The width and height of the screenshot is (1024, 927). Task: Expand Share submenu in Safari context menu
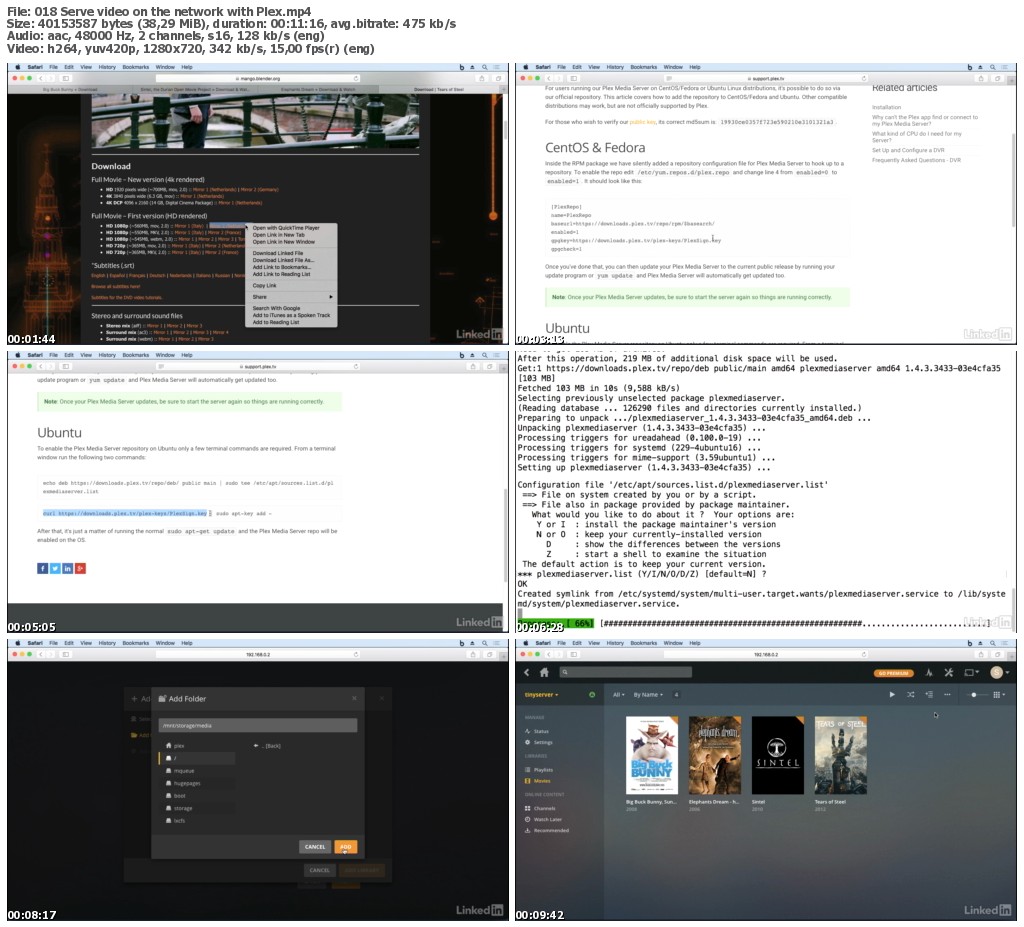tap(292, 297)
